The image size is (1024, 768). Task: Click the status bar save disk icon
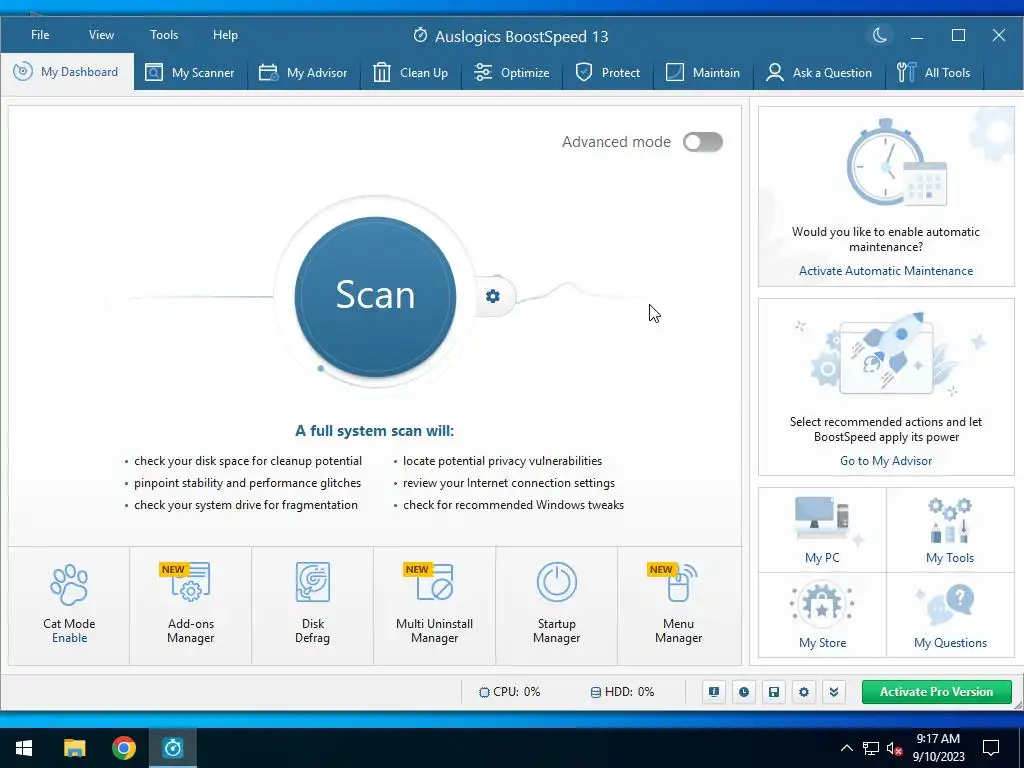pyautogui.click(x=774, y=692)
